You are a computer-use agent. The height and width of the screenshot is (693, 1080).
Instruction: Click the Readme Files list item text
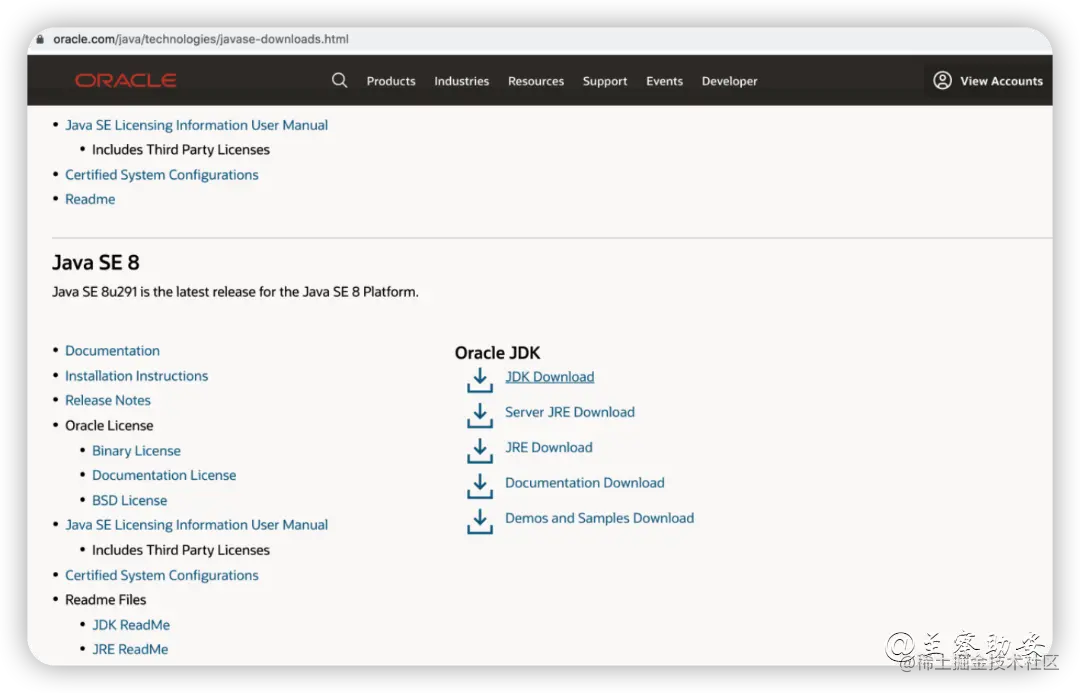click(x=105, y=600)
